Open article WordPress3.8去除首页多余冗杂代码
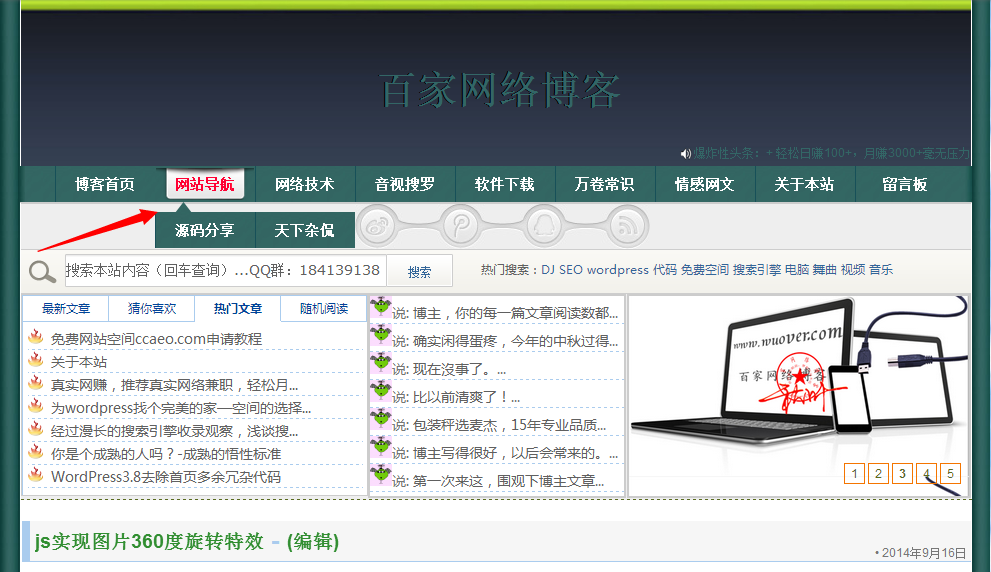 coord(166,477)
